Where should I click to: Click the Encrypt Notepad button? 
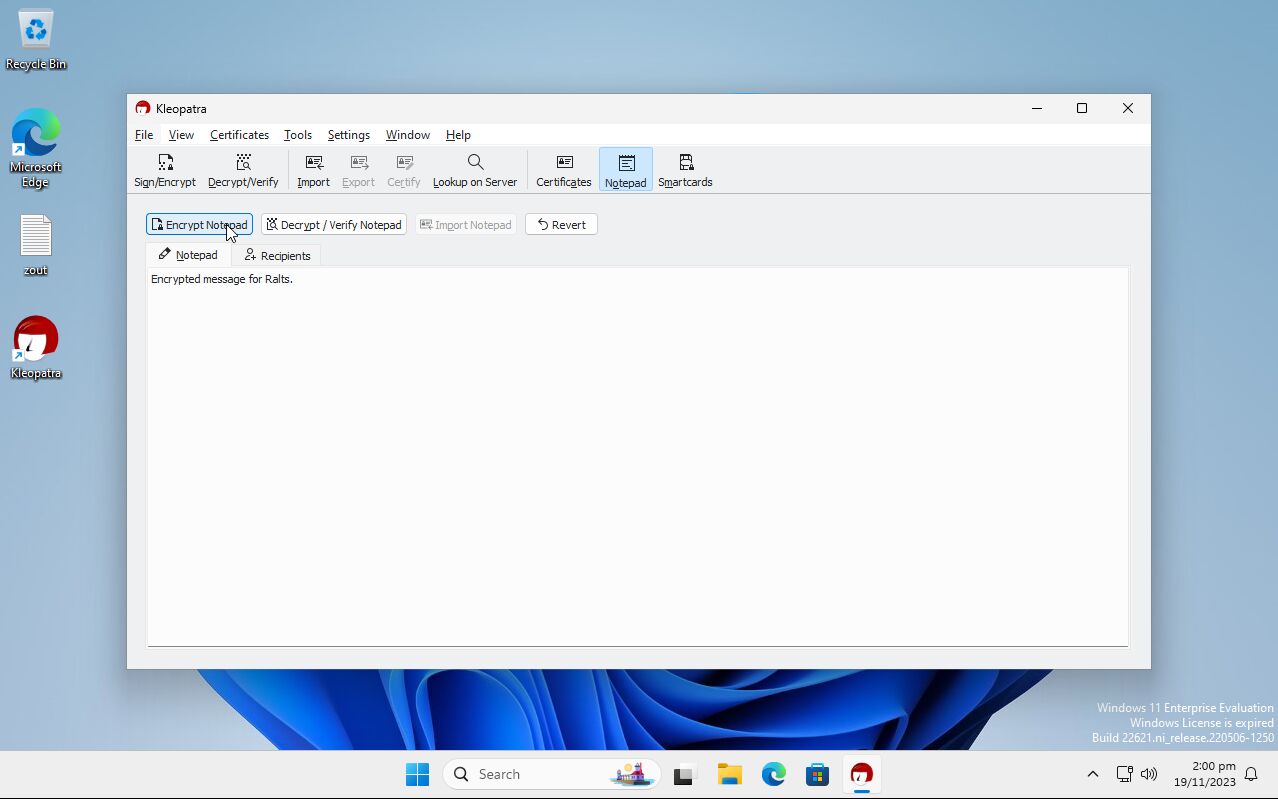199,224
